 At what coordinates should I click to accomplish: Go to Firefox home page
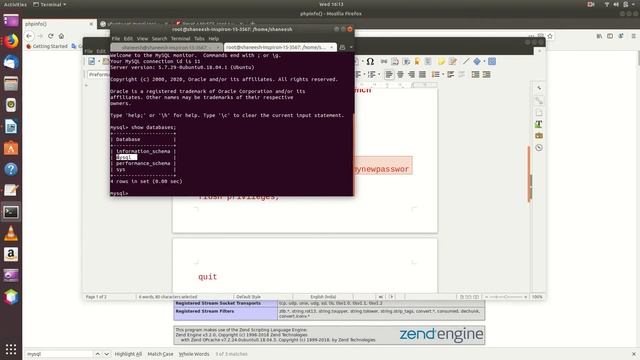click(x=61, y=36)
